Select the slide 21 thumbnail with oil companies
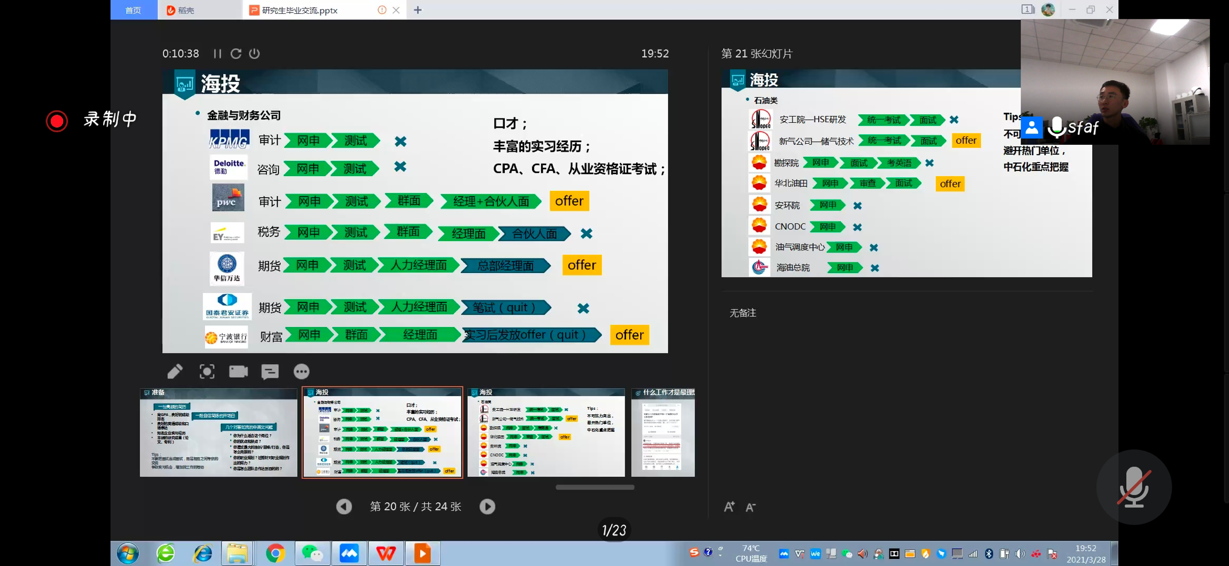Image resolution: width=1229 pixels, height=566 pixels. tap(546, 433)
